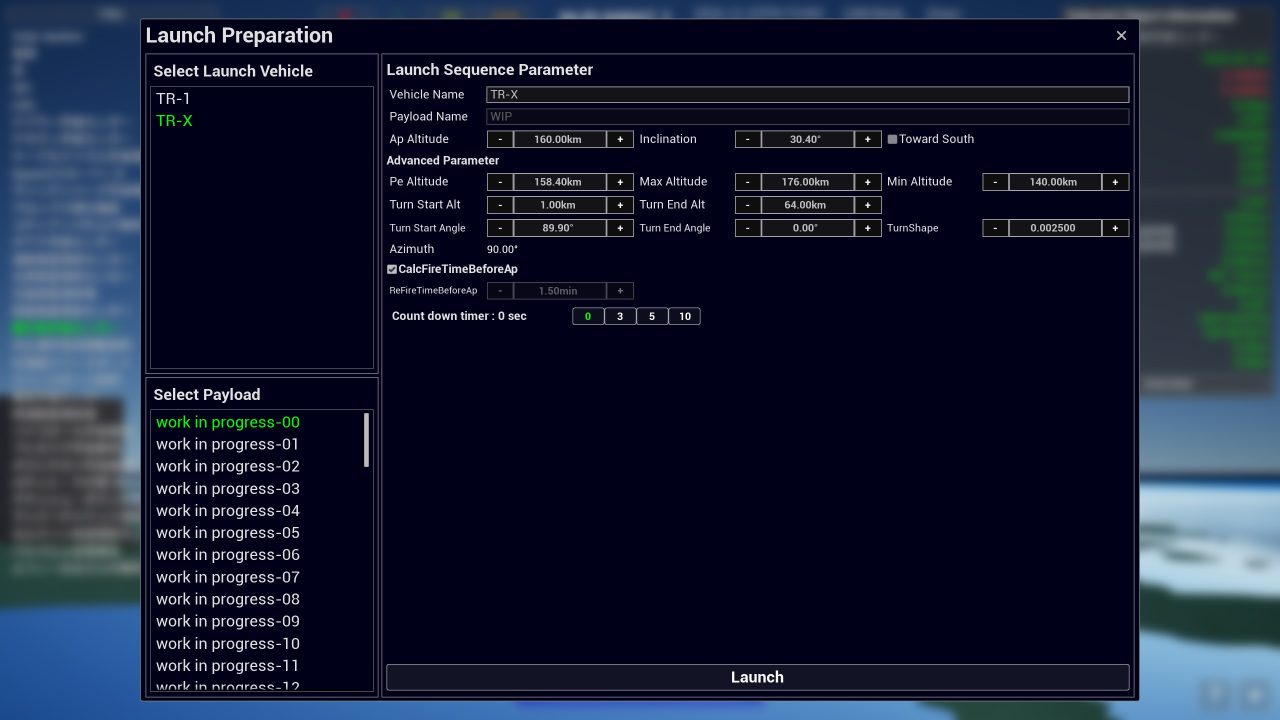Viewport: 1280px width, 720px height.
Task: Decrease Inclination with minus button
Action: pos(748,139)
